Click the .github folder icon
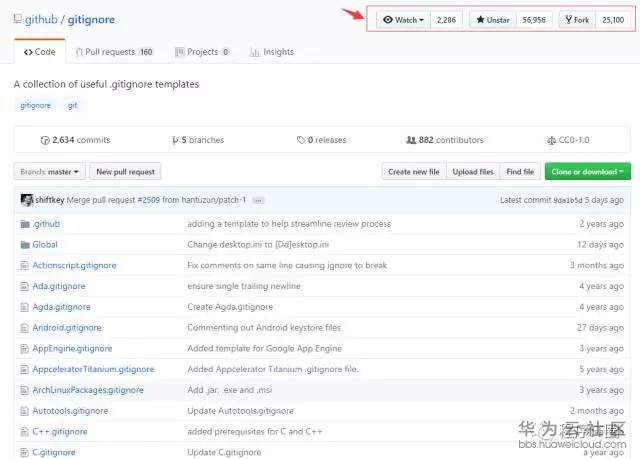640x459 pixels. pyautogui.click(x=25, y=224)
